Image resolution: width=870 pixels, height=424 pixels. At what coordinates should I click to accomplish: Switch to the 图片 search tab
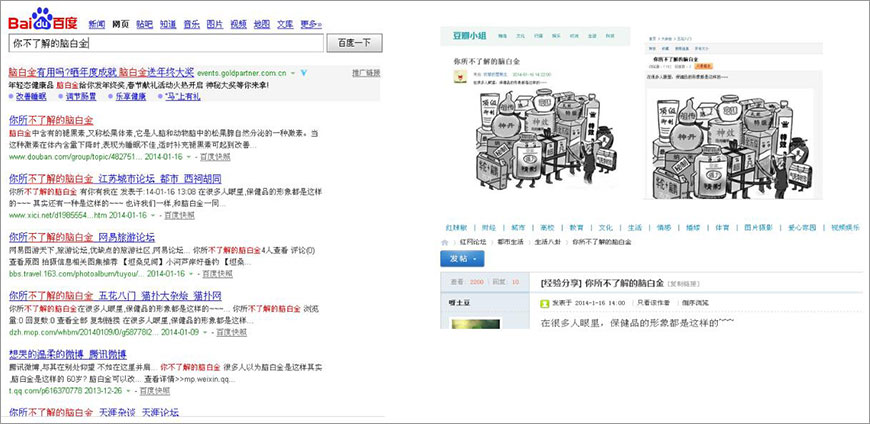(215, 23)
